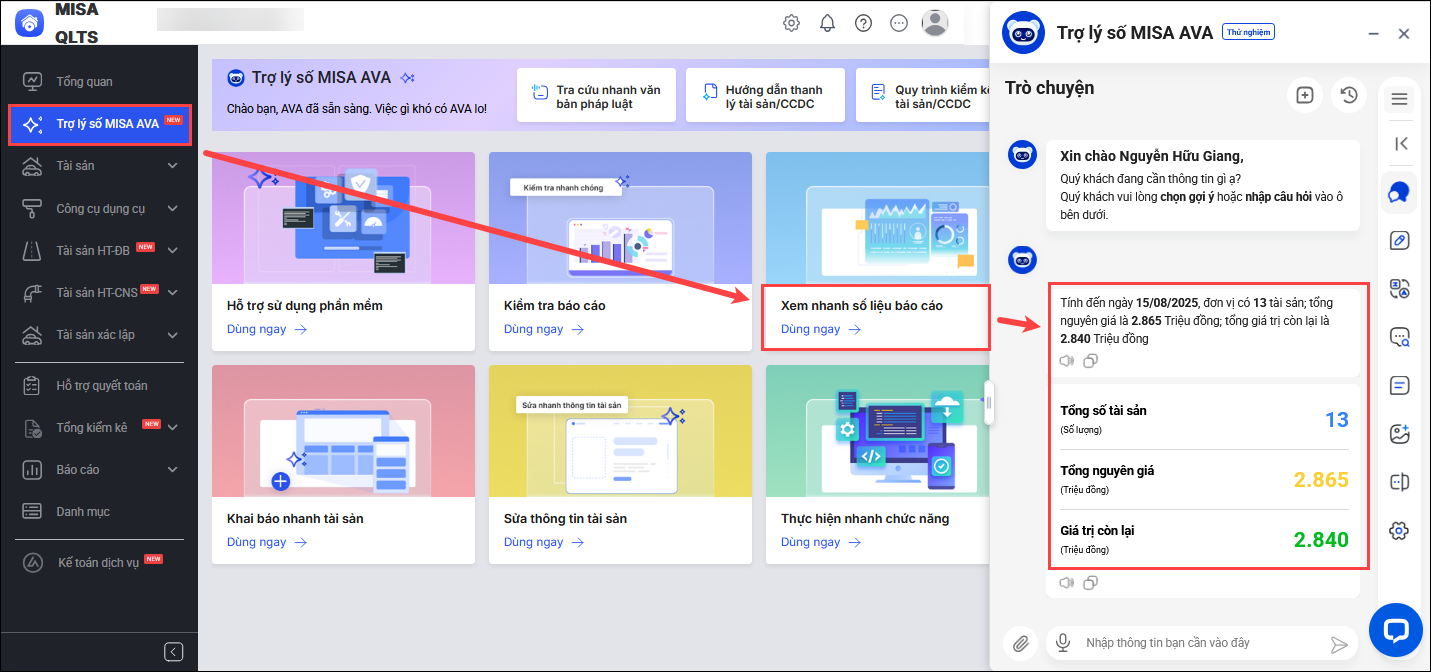Open Hỗ trợ quyết toán in sidebar
Viewport: 1431px width, 672px height.
tap(99, 386)
